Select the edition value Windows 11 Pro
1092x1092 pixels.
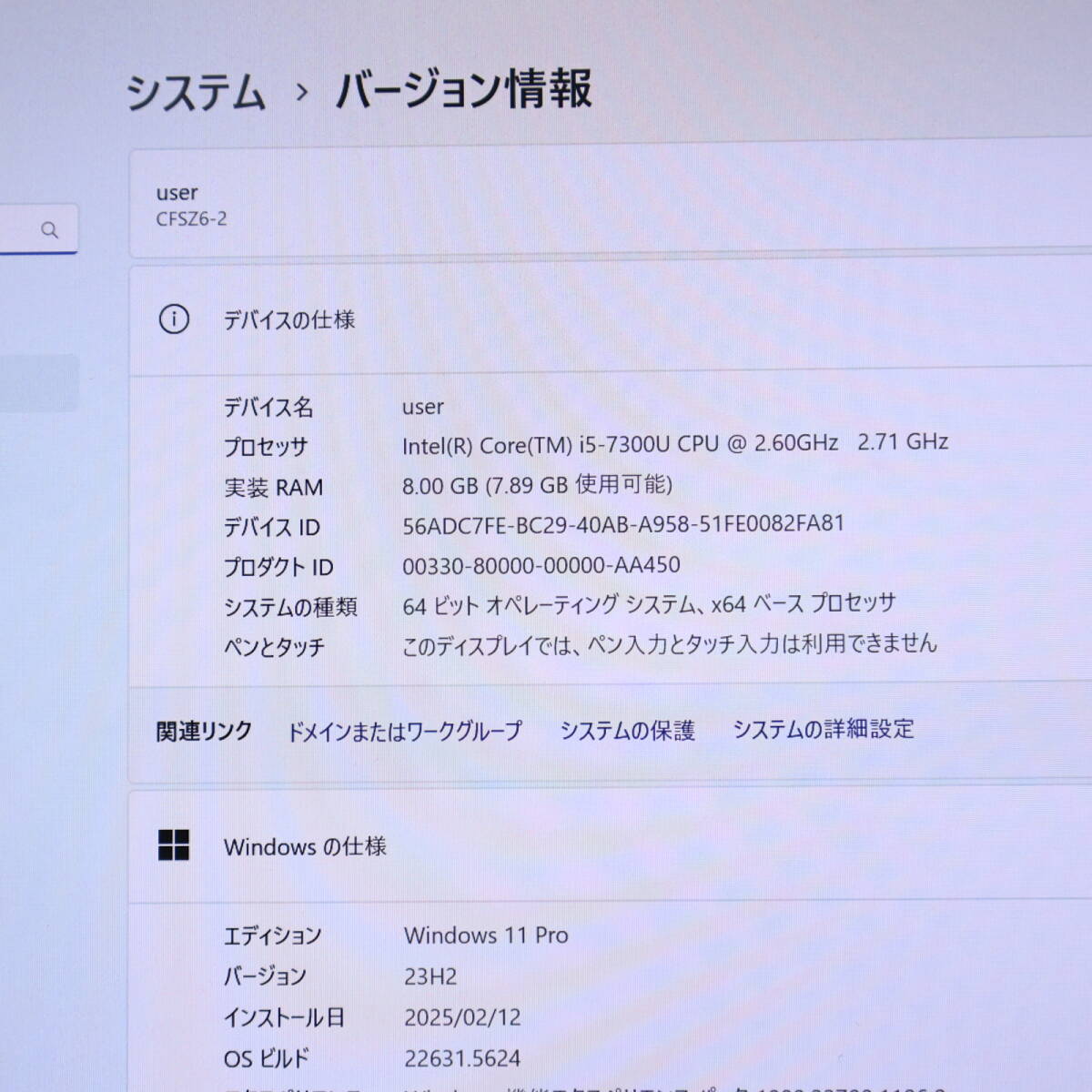point(486,935)
